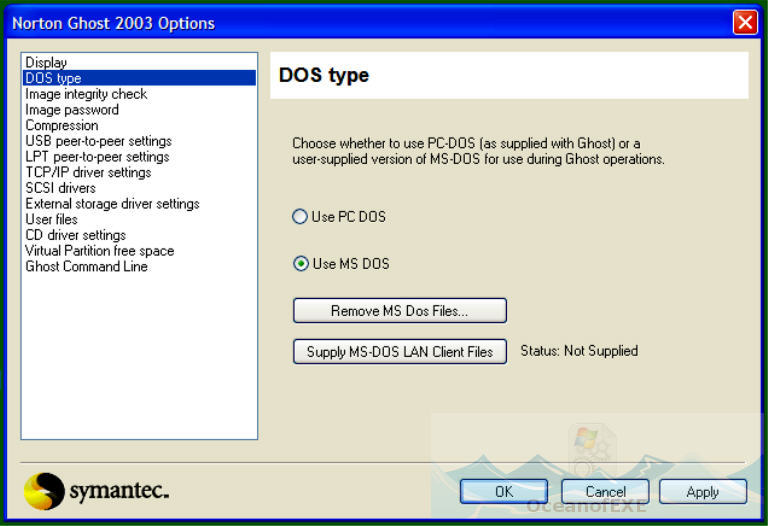Click the Apply button
This screenshot has width=768, height=526.
703,491
